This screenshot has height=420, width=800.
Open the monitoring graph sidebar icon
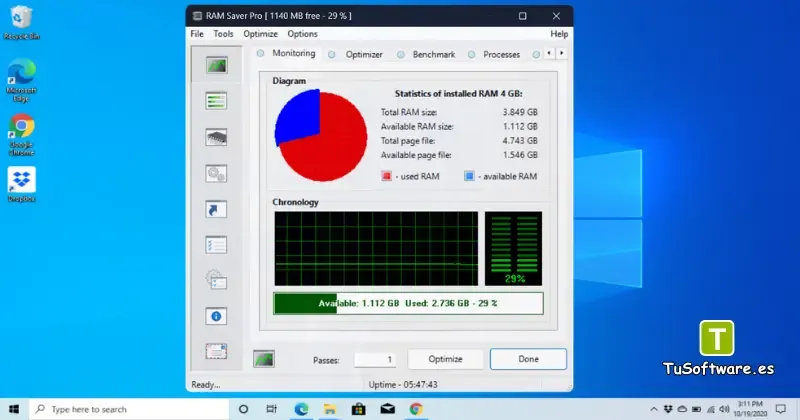click(x=216, y=65)
